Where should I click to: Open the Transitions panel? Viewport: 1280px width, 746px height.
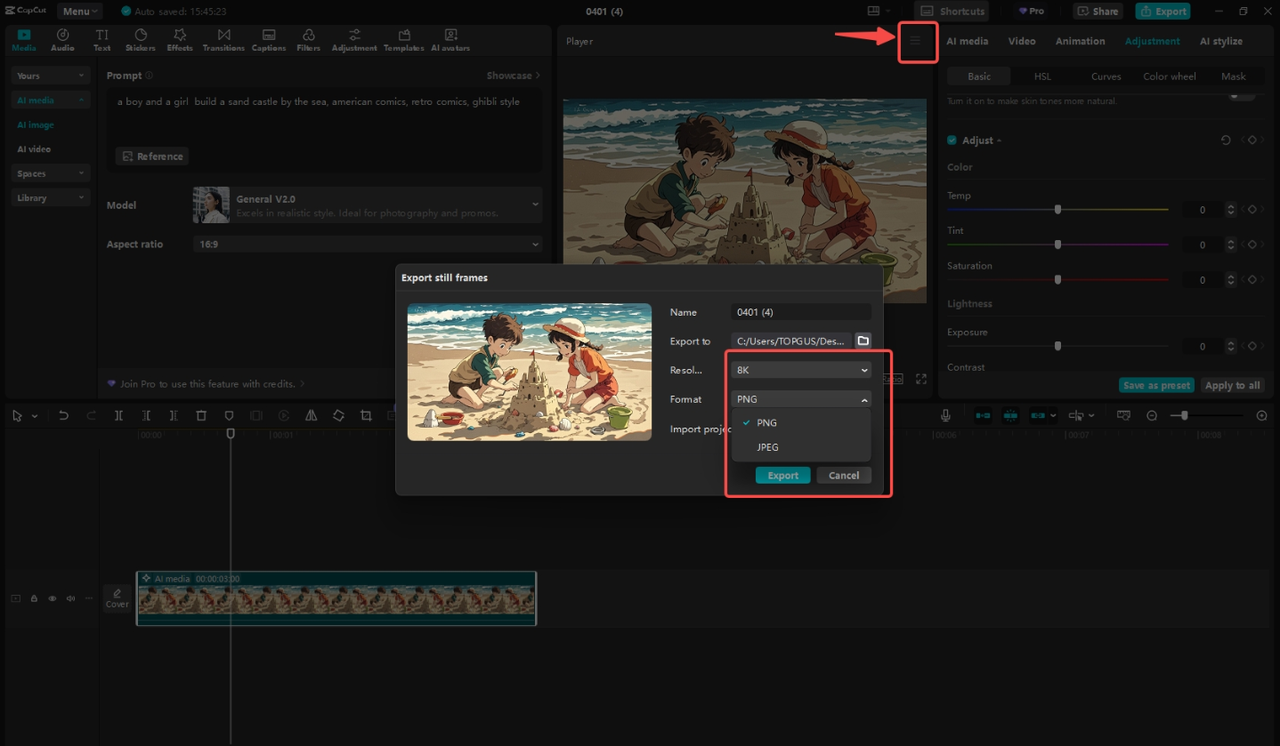point(224,40)
